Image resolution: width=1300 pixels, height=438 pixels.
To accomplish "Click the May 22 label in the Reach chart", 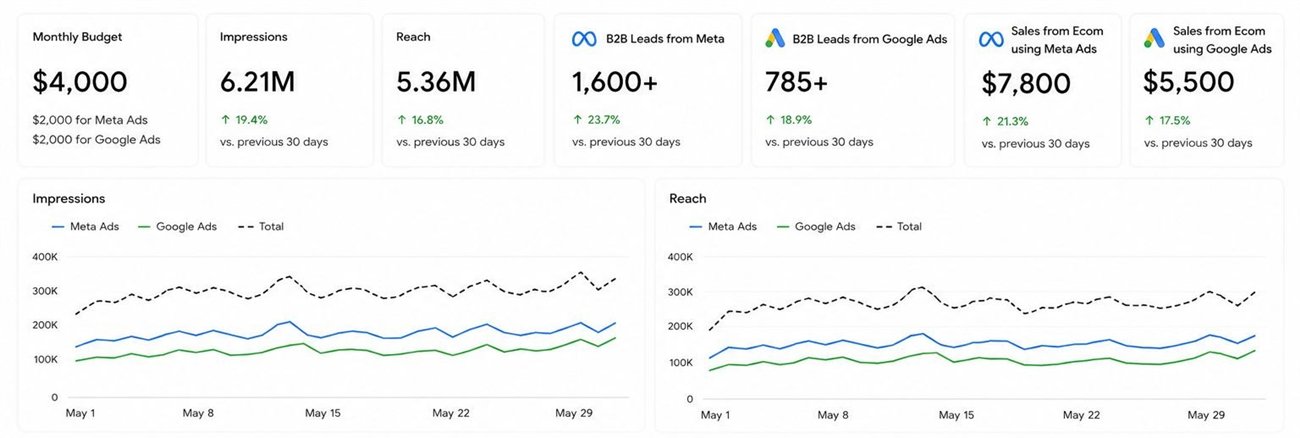I will 1081,414.
